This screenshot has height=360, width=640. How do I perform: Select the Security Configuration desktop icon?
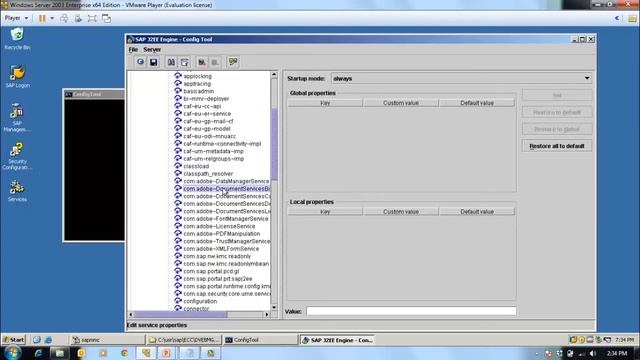coord(17,156)
